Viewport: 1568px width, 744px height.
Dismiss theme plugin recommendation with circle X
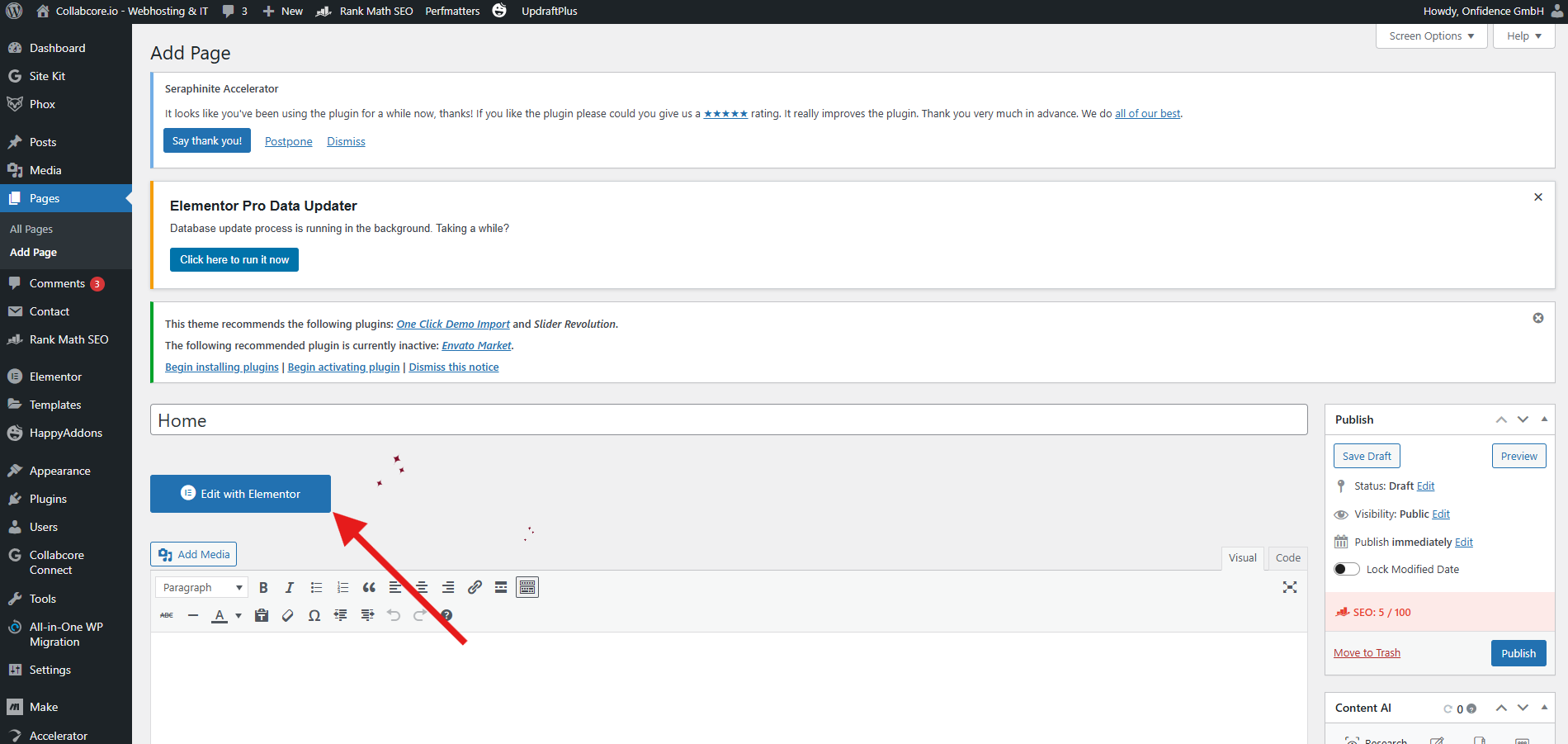(x=1538, y=318)
